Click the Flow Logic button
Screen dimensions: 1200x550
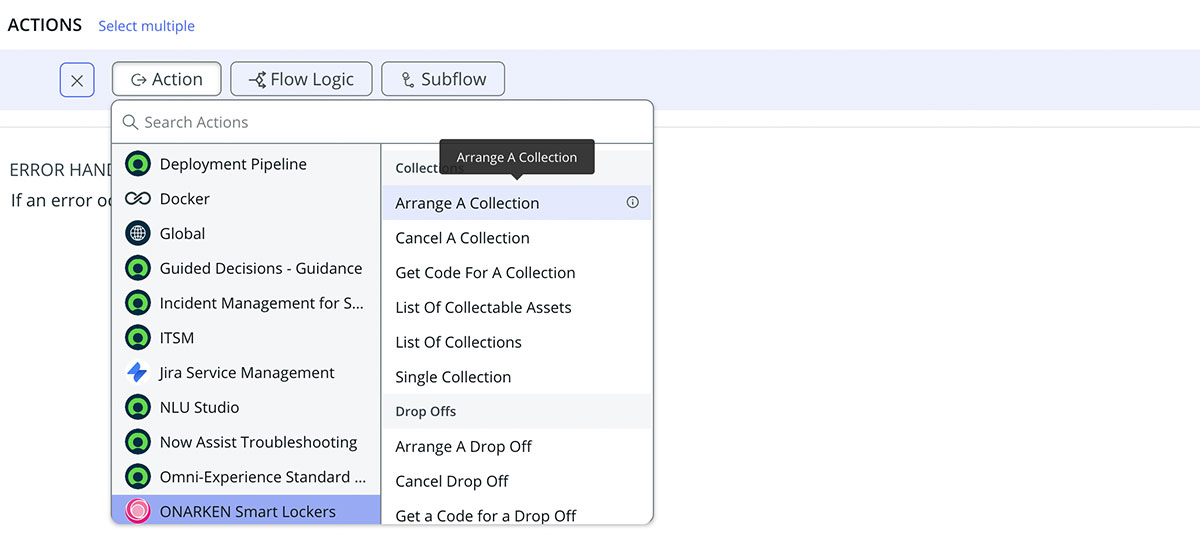click(301, 79)
